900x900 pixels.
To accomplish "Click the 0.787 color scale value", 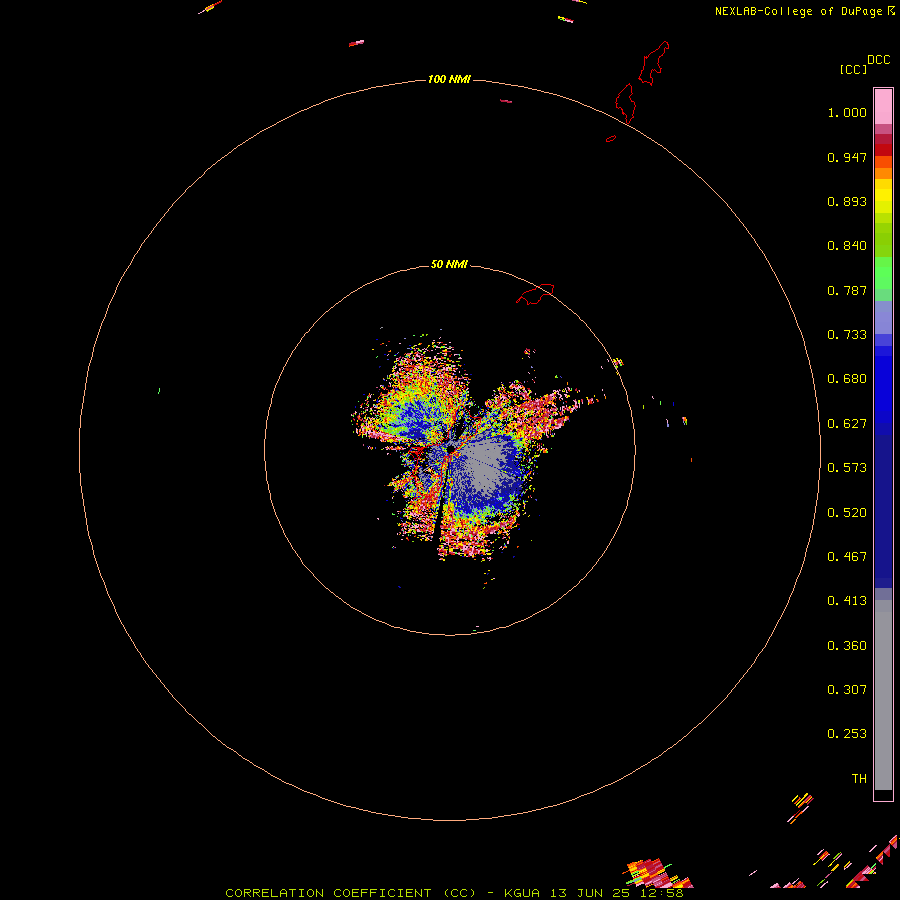I will point(847,290).
